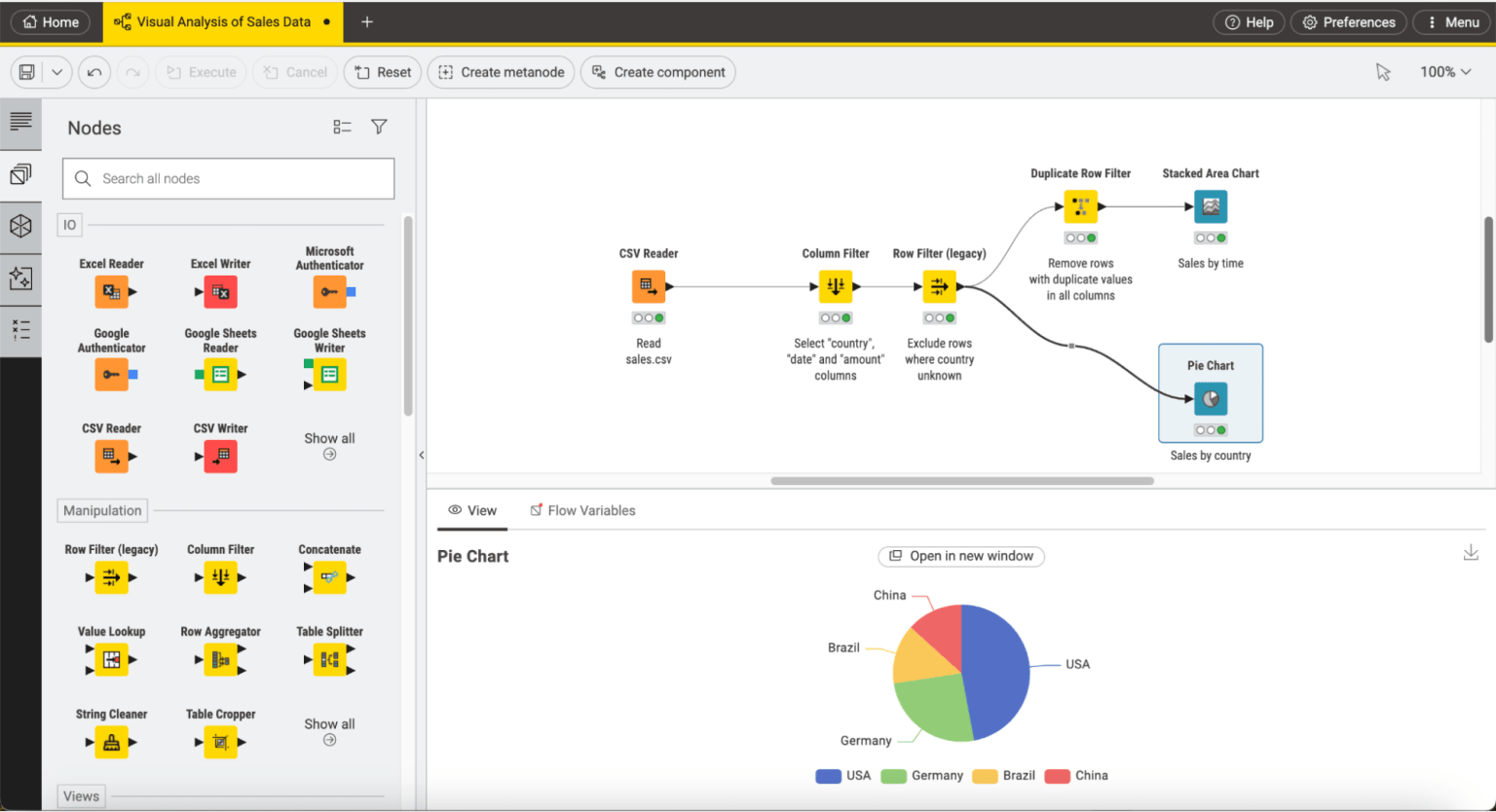Toggle the China legend swatch
The height and width of the screenshot is (812, 1496).
click(1058, 776)
